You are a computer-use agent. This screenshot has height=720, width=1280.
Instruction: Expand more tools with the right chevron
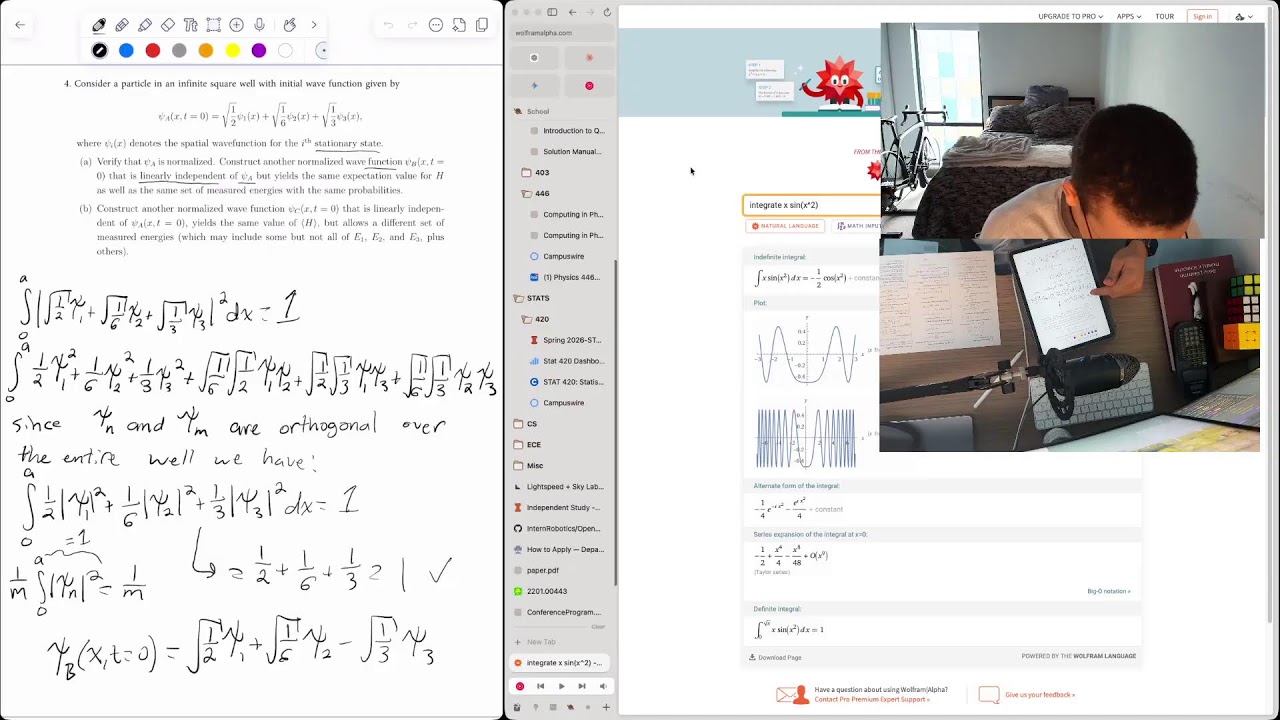click(314, 25)
